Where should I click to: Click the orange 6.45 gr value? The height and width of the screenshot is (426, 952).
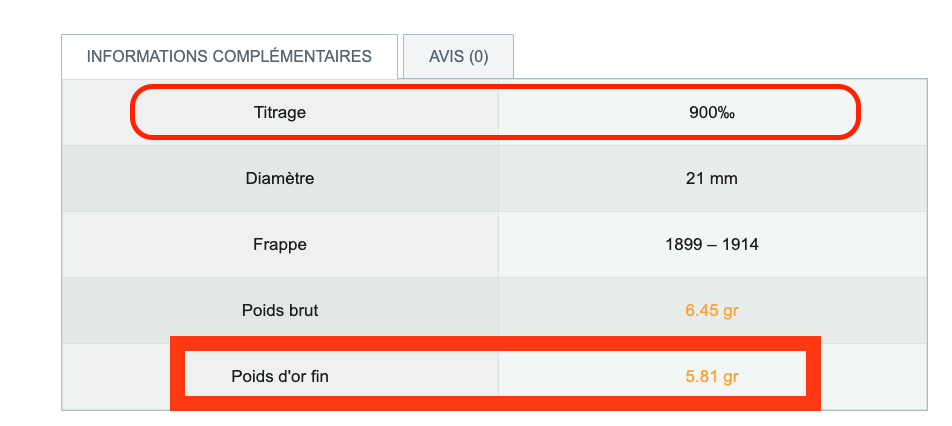point(712,311)
